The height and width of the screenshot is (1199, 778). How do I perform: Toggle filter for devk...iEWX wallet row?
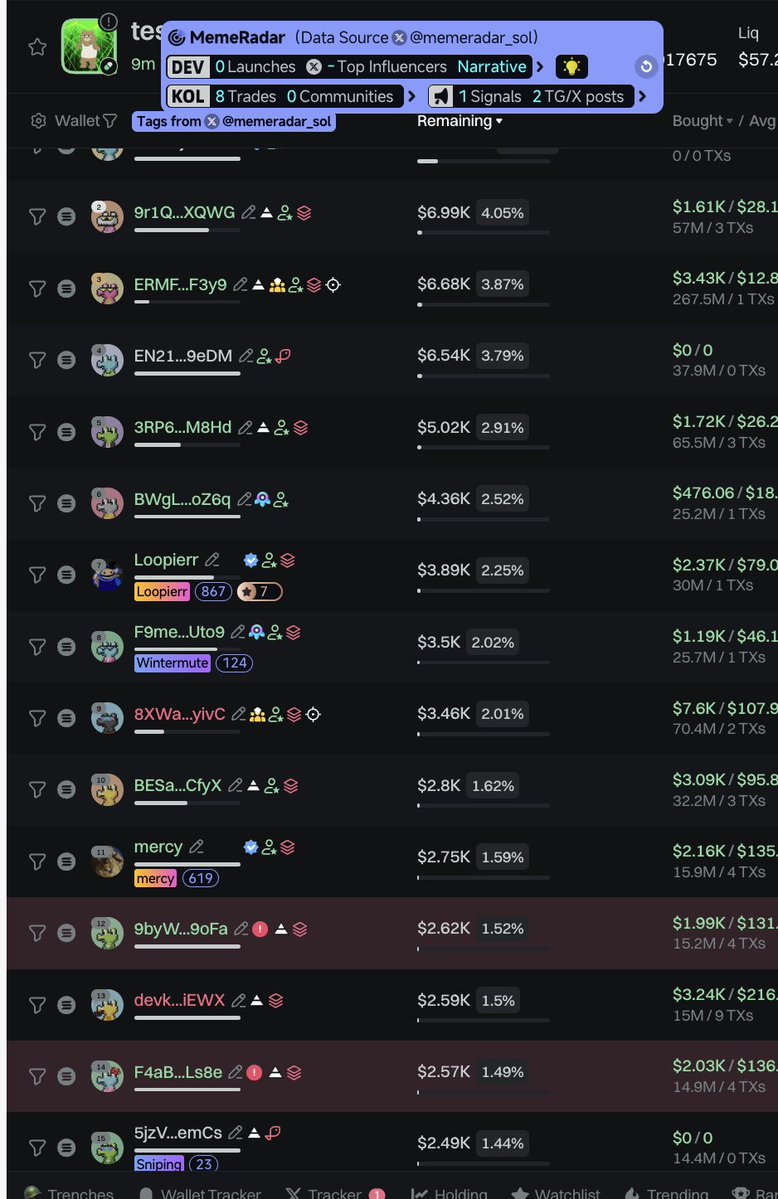pyautogui.click(x=37, y=1005)
